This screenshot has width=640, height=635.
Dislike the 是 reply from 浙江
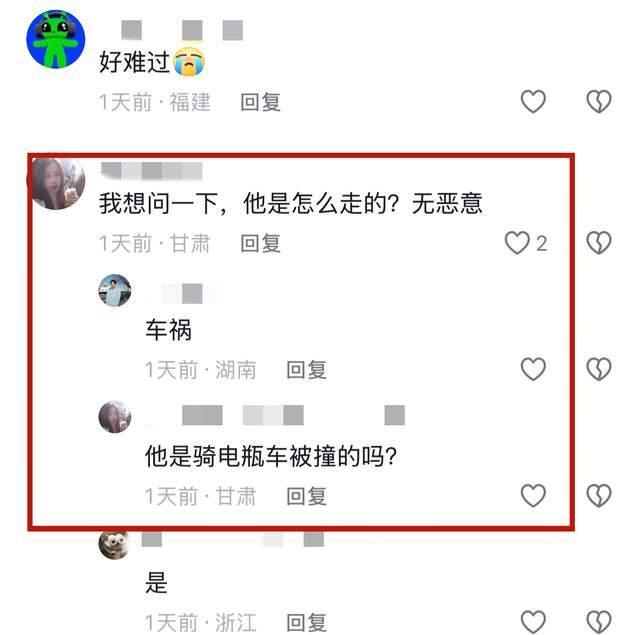599,622
